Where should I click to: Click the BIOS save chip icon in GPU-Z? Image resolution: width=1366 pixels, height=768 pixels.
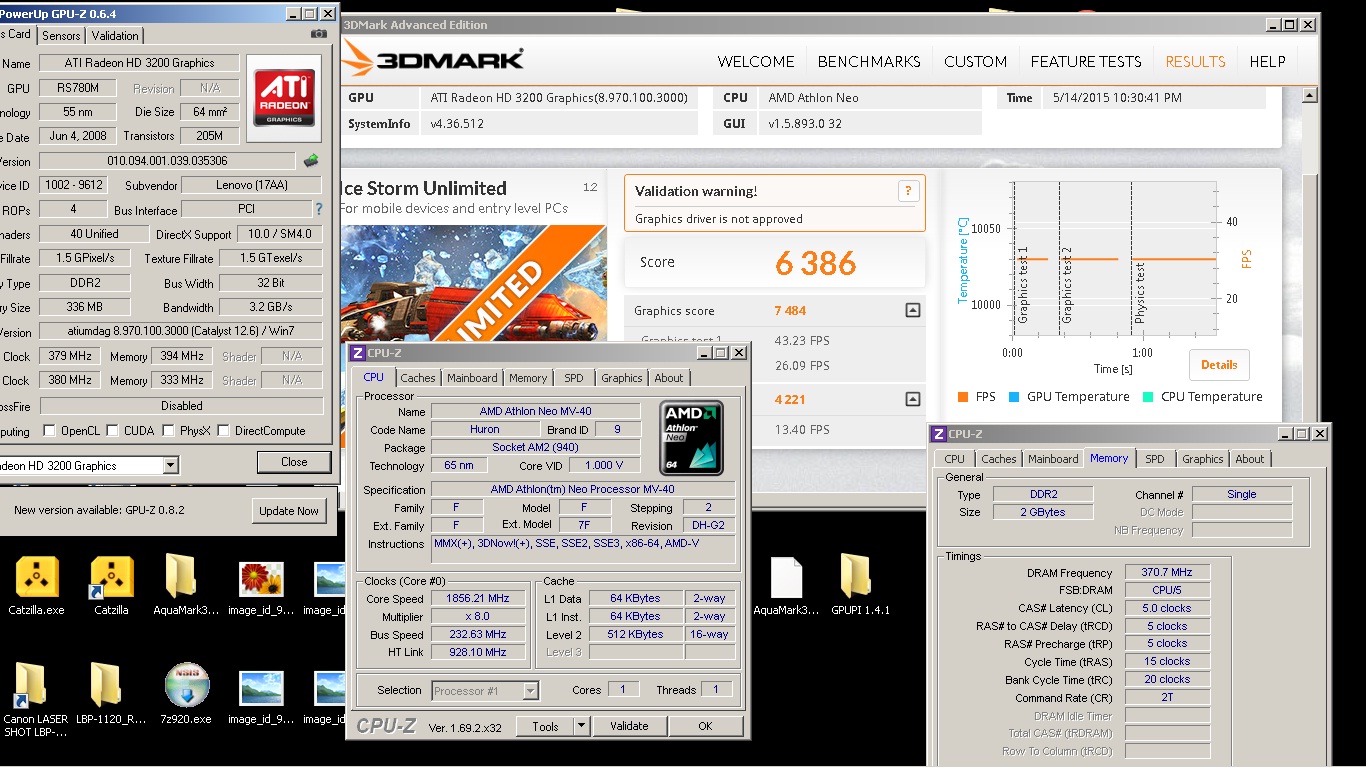coord(311,160)
